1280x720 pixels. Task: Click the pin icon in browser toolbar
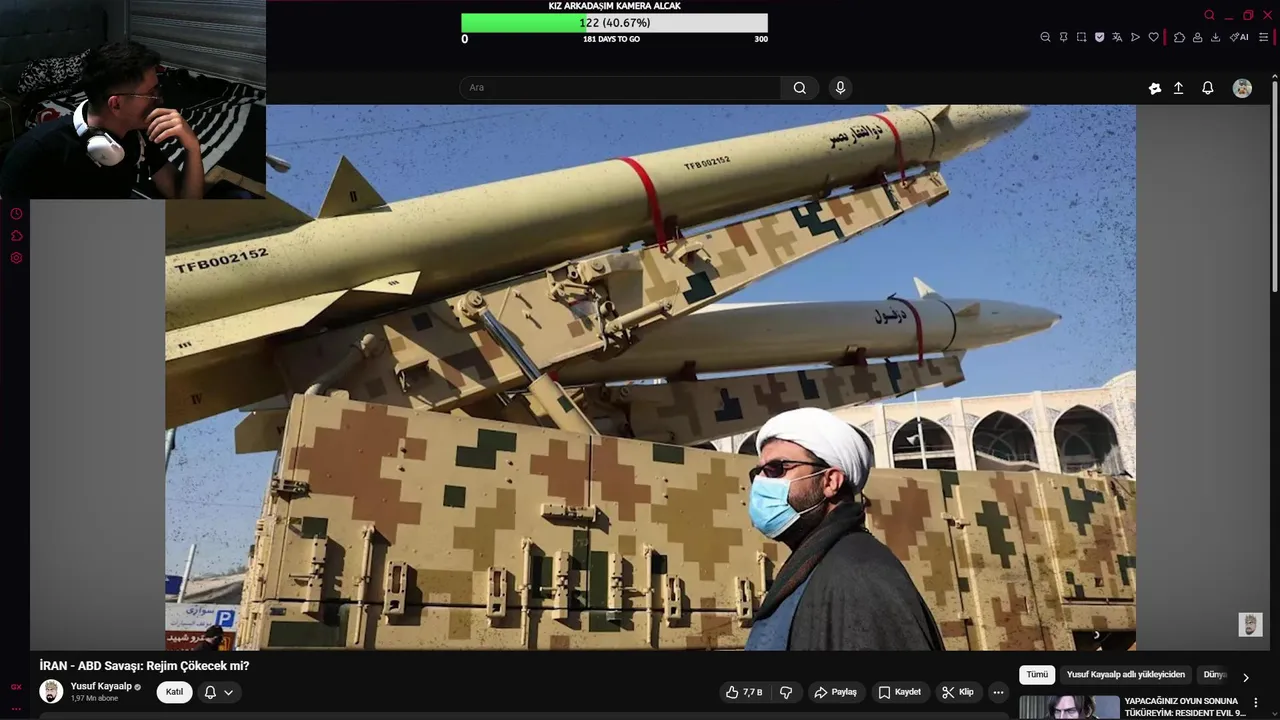1063,37
